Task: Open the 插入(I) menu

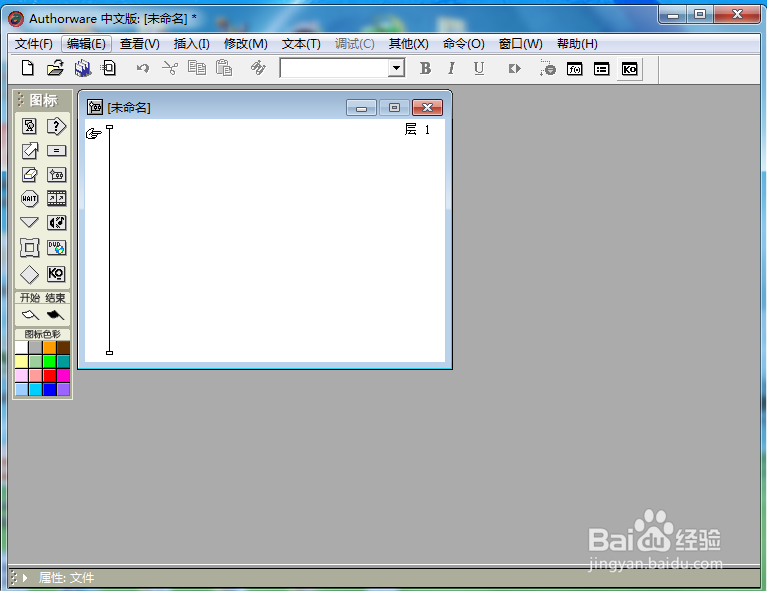Action: pos(192,44)
